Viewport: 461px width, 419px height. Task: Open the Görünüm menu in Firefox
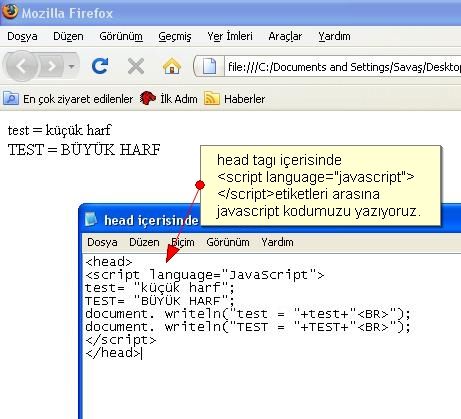click(121, 36)
